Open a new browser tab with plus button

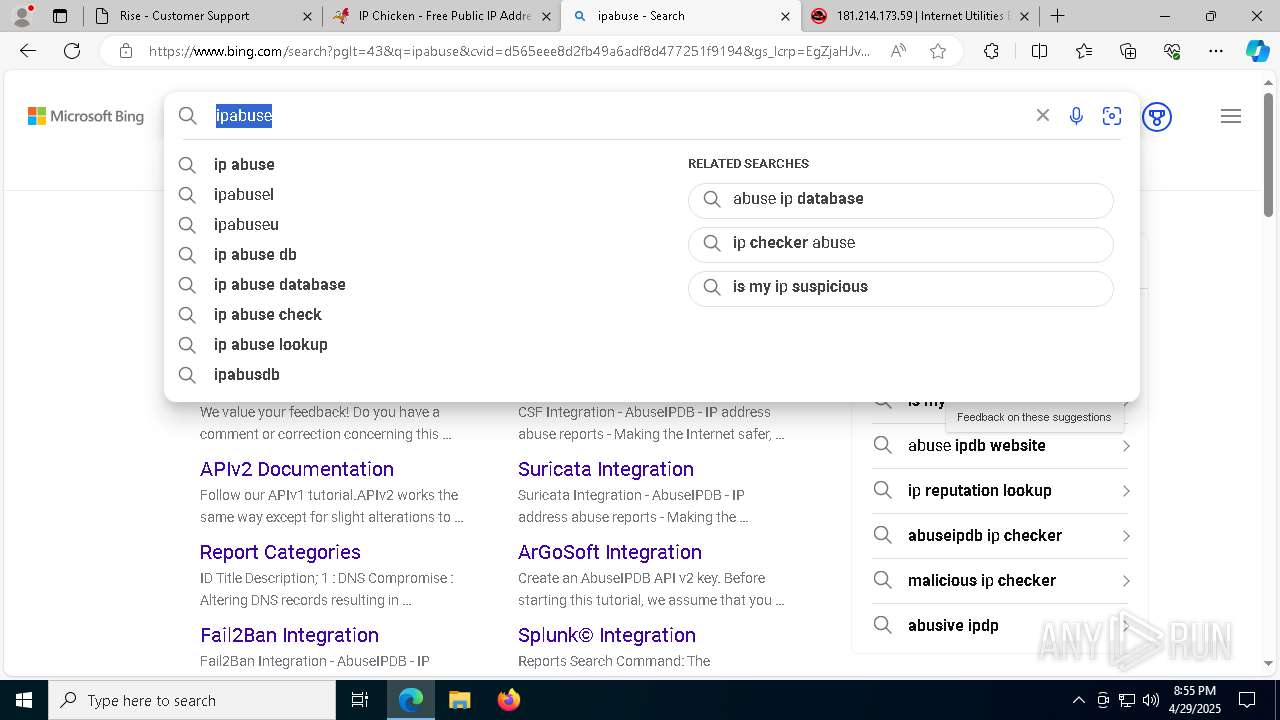point(1057,16)
